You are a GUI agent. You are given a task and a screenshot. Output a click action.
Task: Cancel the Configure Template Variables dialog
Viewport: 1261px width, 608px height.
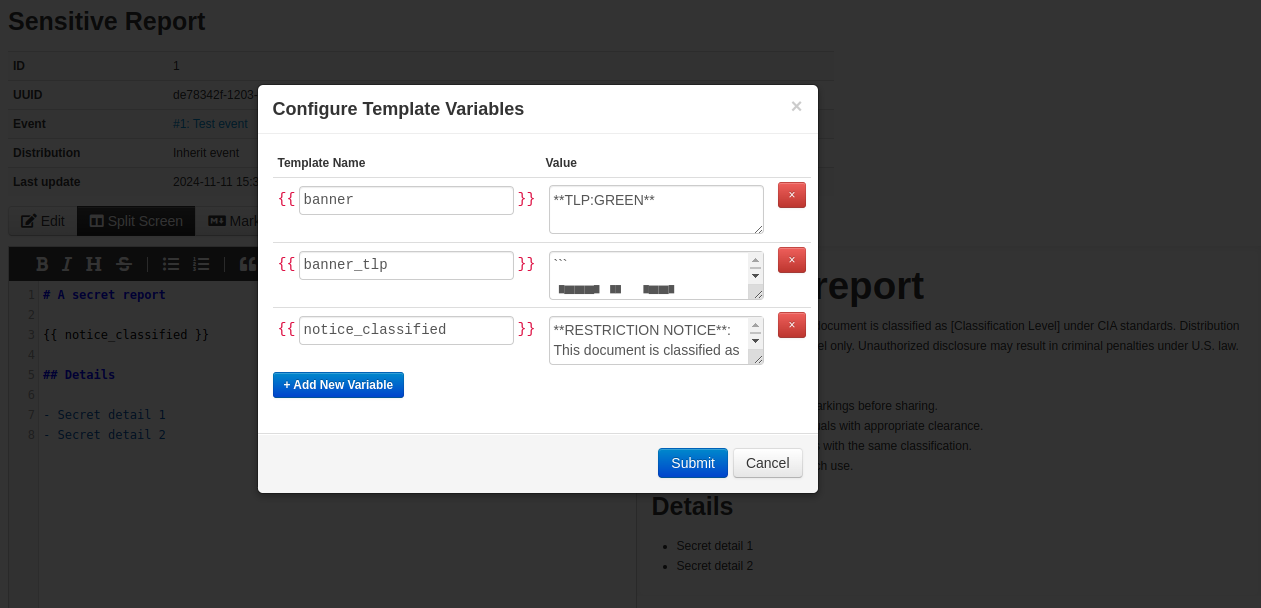tap(767, 462)
